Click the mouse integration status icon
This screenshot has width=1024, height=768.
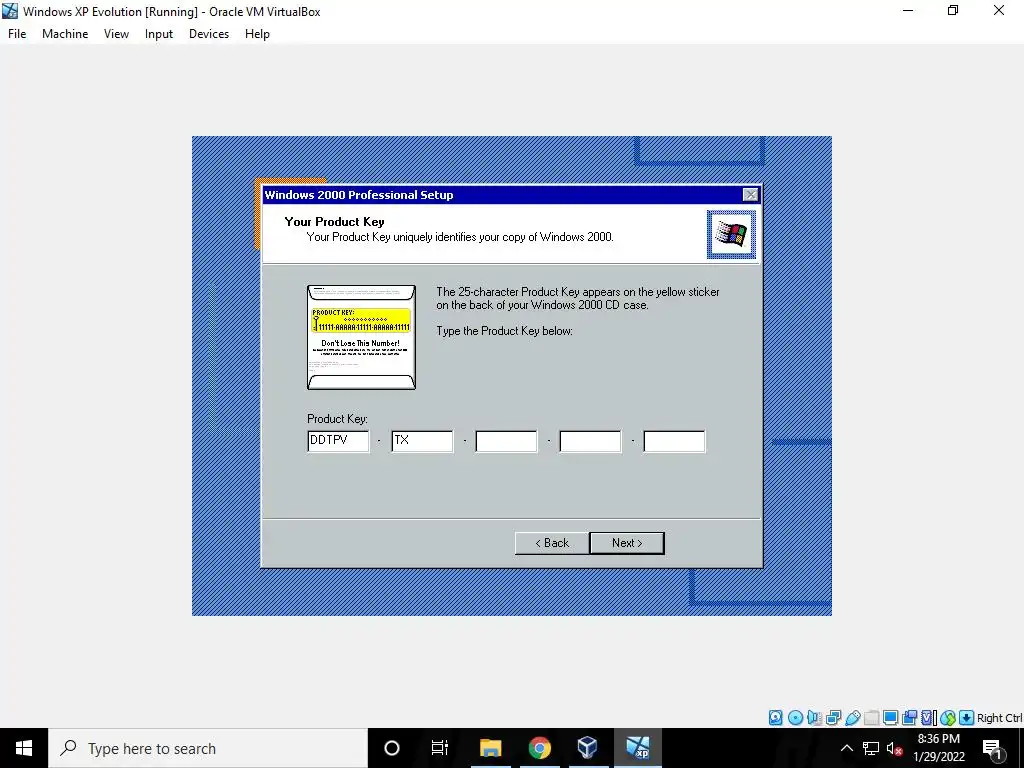coord(948,718)
